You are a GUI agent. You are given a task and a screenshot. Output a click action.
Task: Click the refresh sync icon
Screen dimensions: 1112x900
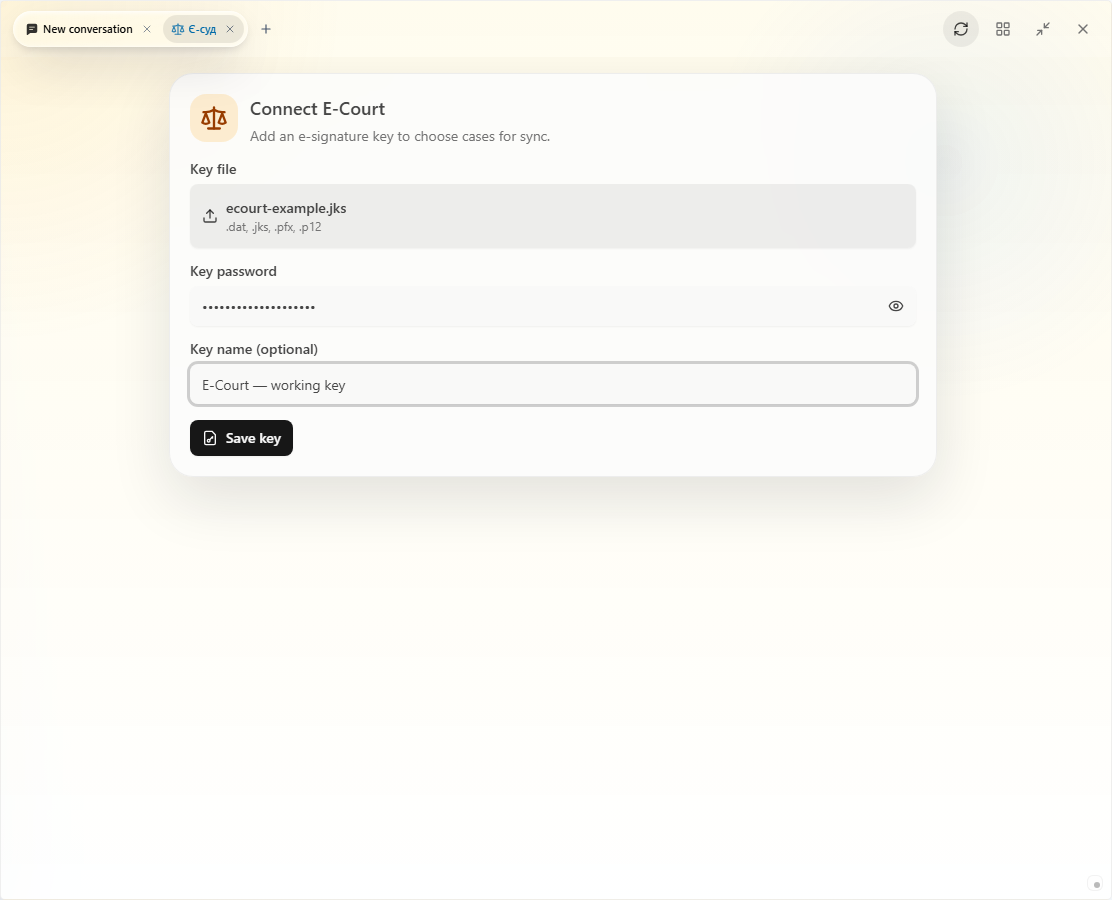961,29
